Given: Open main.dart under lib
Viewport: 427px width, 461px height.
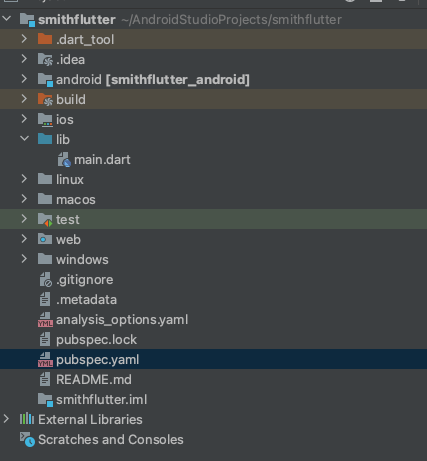Looking at the screenshot, I should [102, 159].
